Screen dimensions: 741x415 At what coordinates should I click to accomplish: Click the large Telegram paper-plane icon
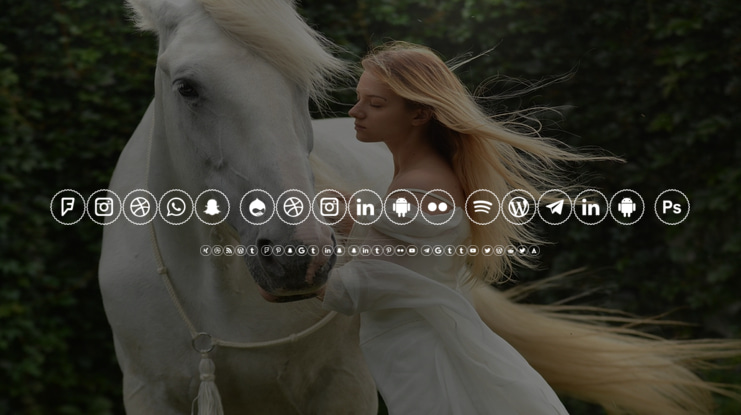click(x=555, y=207)
